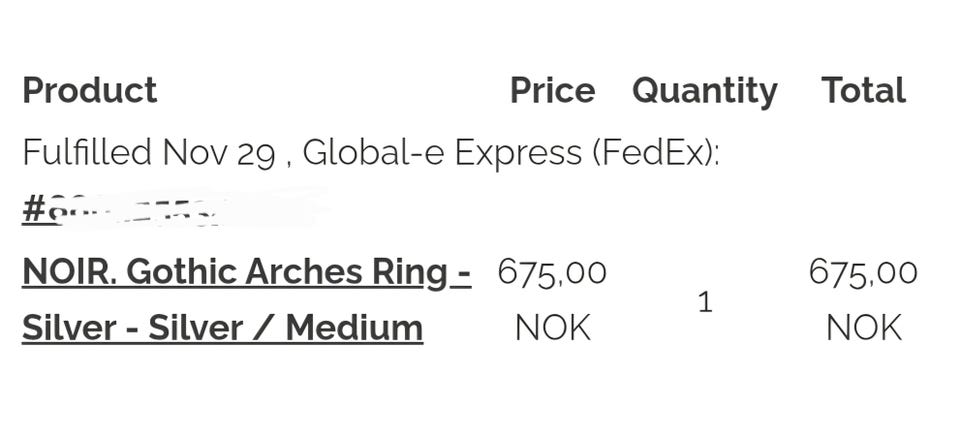960x440 pixels.
Task: Click the 675,00 amount under Total
Action: tap(863, 272)
